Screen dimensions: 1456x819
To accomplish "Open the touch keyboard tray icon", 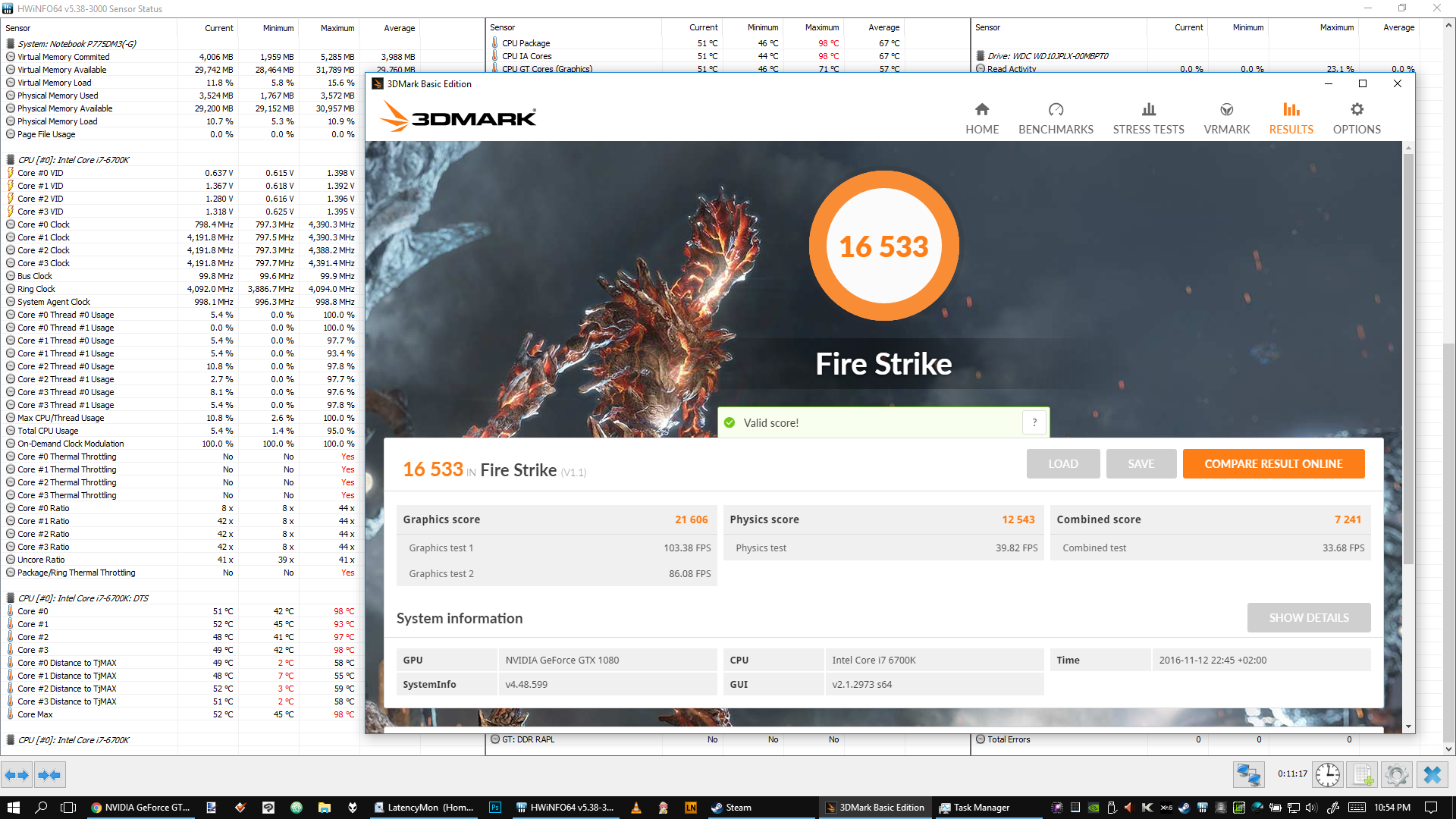I will (x=1357, y=808).
